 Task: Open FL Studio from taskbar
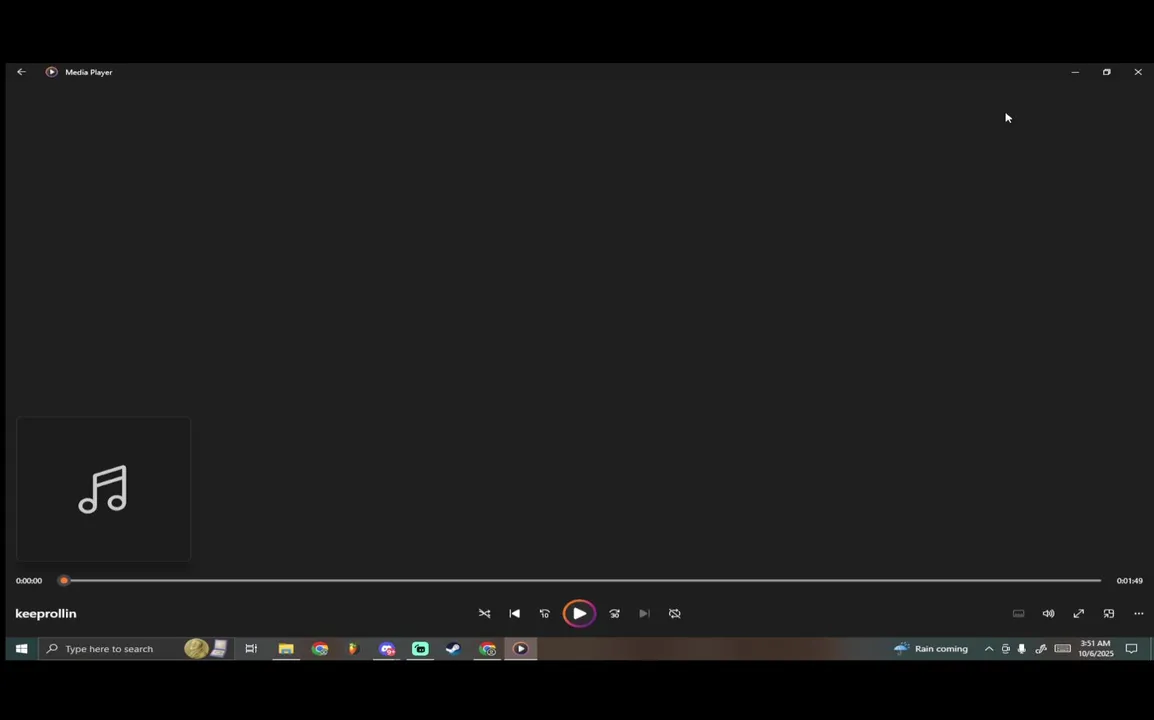[x=353, y=649]
